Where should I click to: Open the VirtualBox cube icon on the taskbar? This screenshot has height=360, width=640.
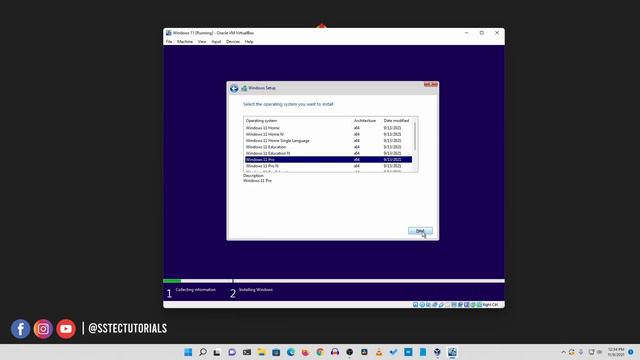437,352
